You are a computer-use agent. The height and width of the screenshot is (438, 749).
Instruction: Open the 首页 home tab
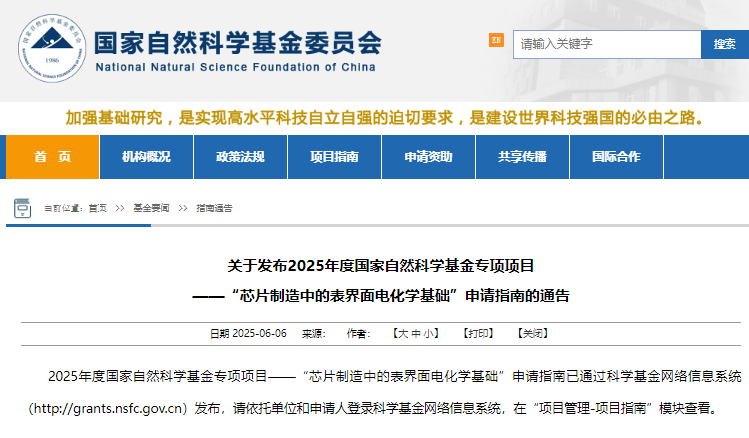53,157
